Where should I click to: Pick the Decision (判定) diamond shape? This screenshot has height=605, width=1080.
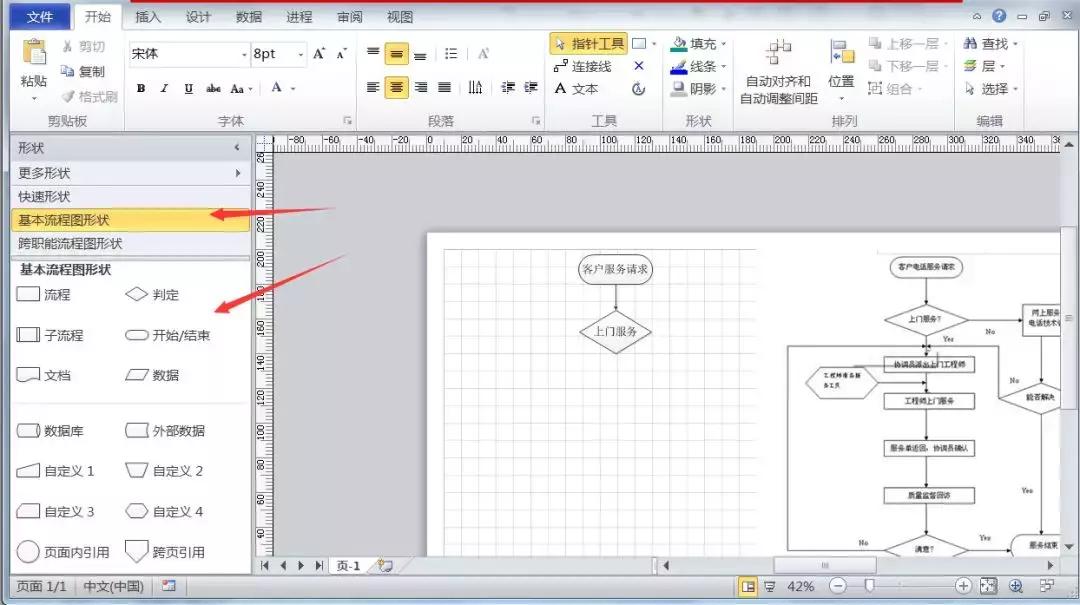[x=137, y=295]
